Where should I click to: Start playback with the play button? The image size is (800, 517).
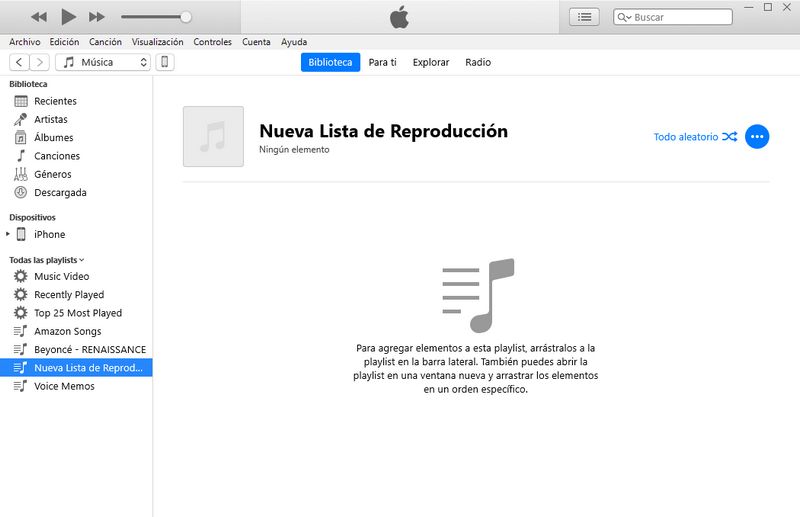tap(68, 17)
